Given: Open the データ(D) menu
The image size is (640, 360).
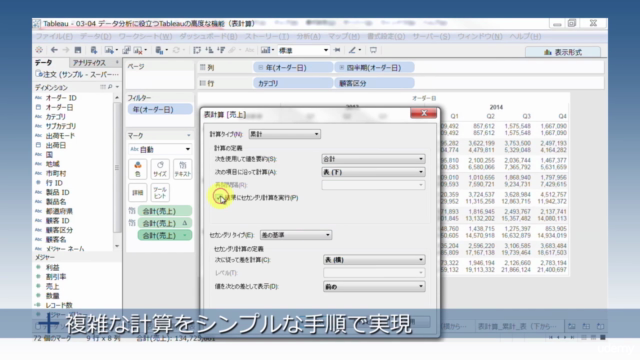Looking at the screenshot, I should coord(96,36).
